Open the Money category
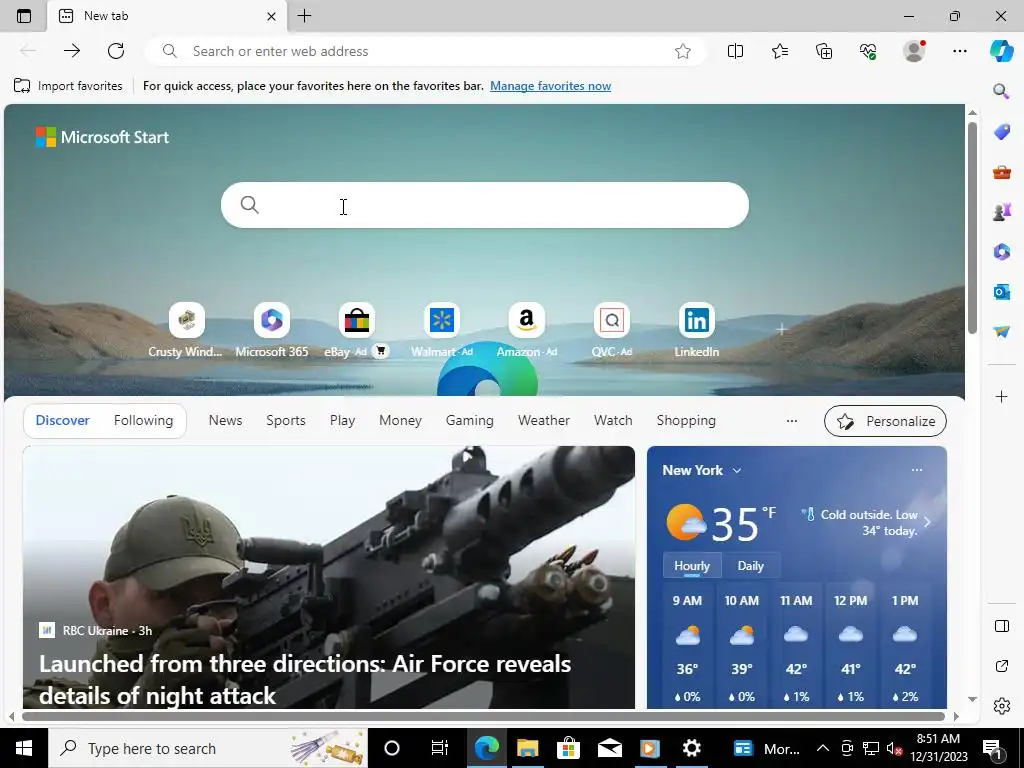 (400, 421)
